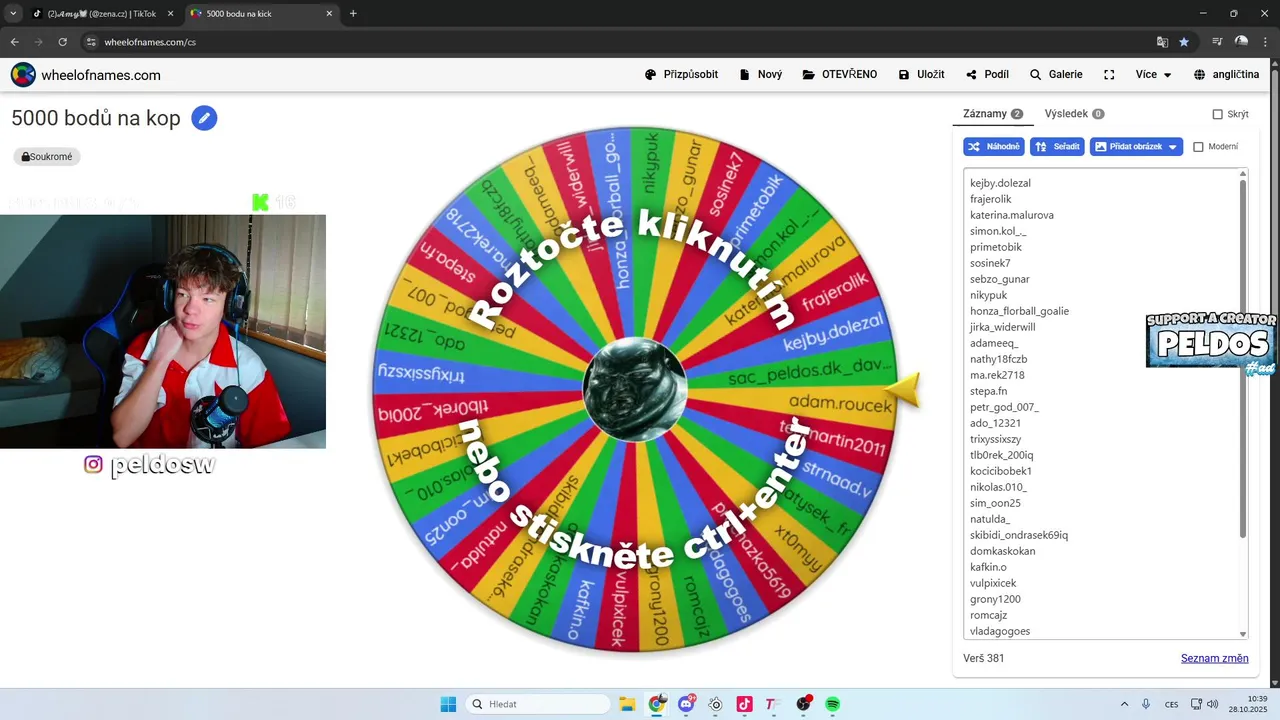Switch to the TikTok browser tab
1280x720 pixels.
point(101,14)
